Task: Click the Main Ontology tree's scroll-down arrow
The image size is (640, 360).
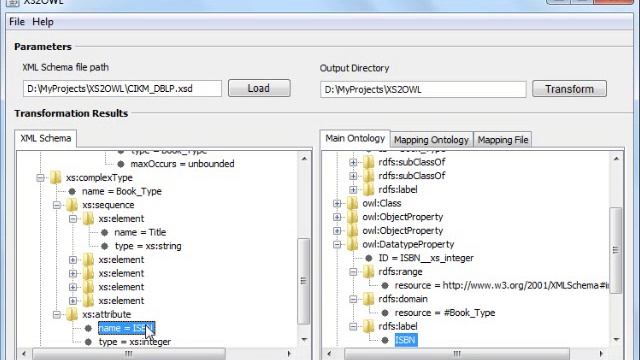Action: (616, 340)
